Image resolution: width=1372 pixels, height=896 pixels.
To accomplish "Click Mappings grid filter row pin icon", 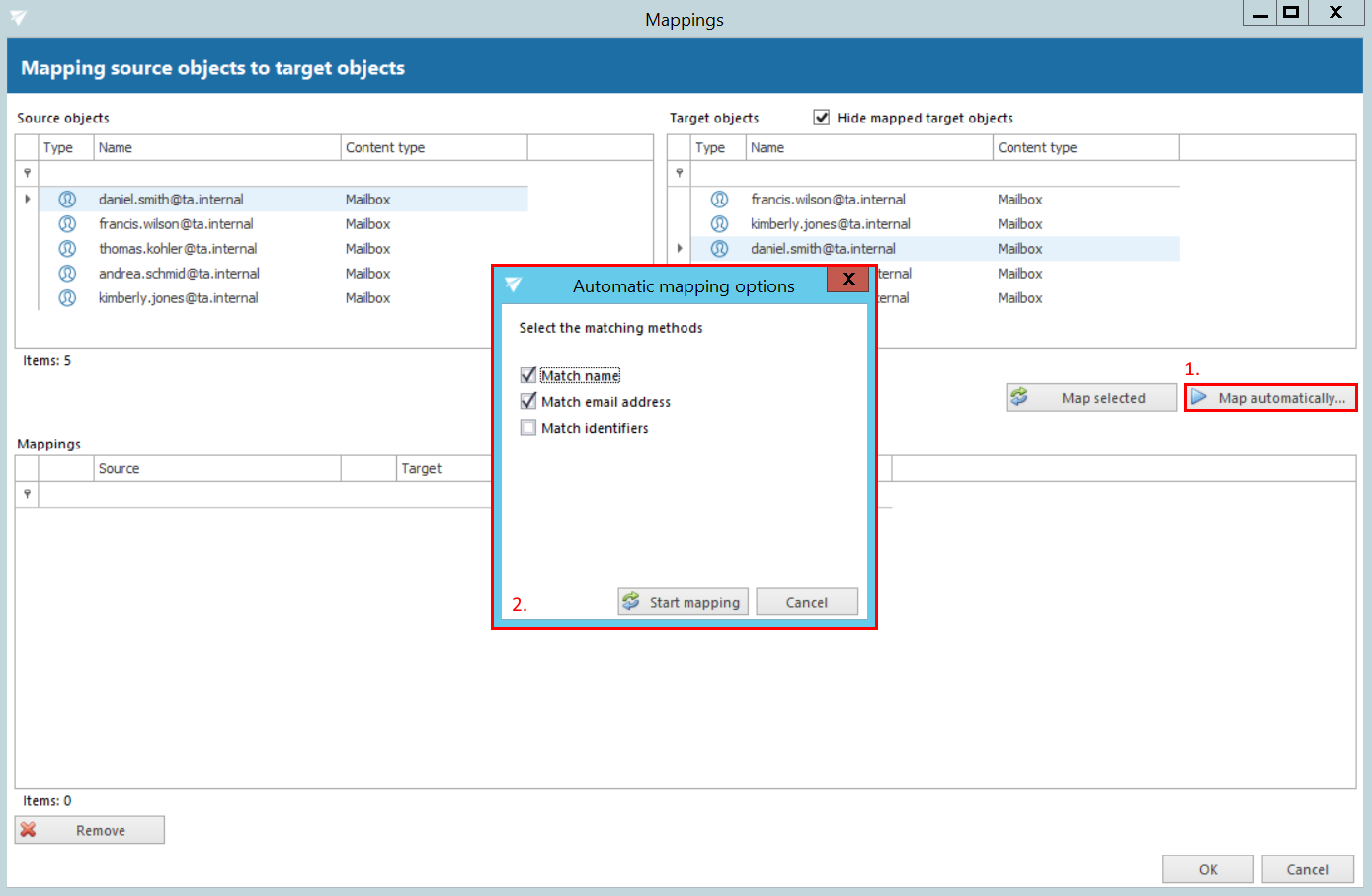I will 27,494.
